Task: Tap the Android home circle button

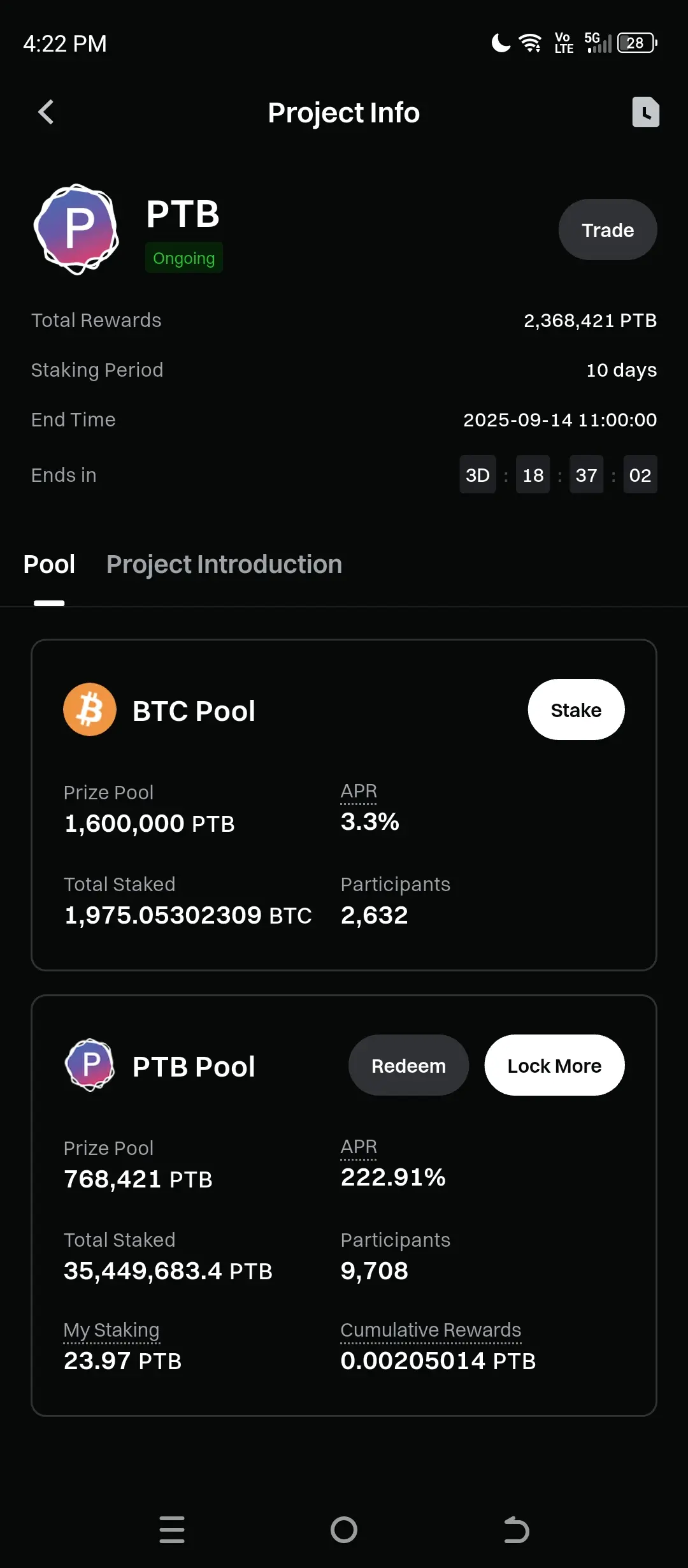Action: point(344,1530)
